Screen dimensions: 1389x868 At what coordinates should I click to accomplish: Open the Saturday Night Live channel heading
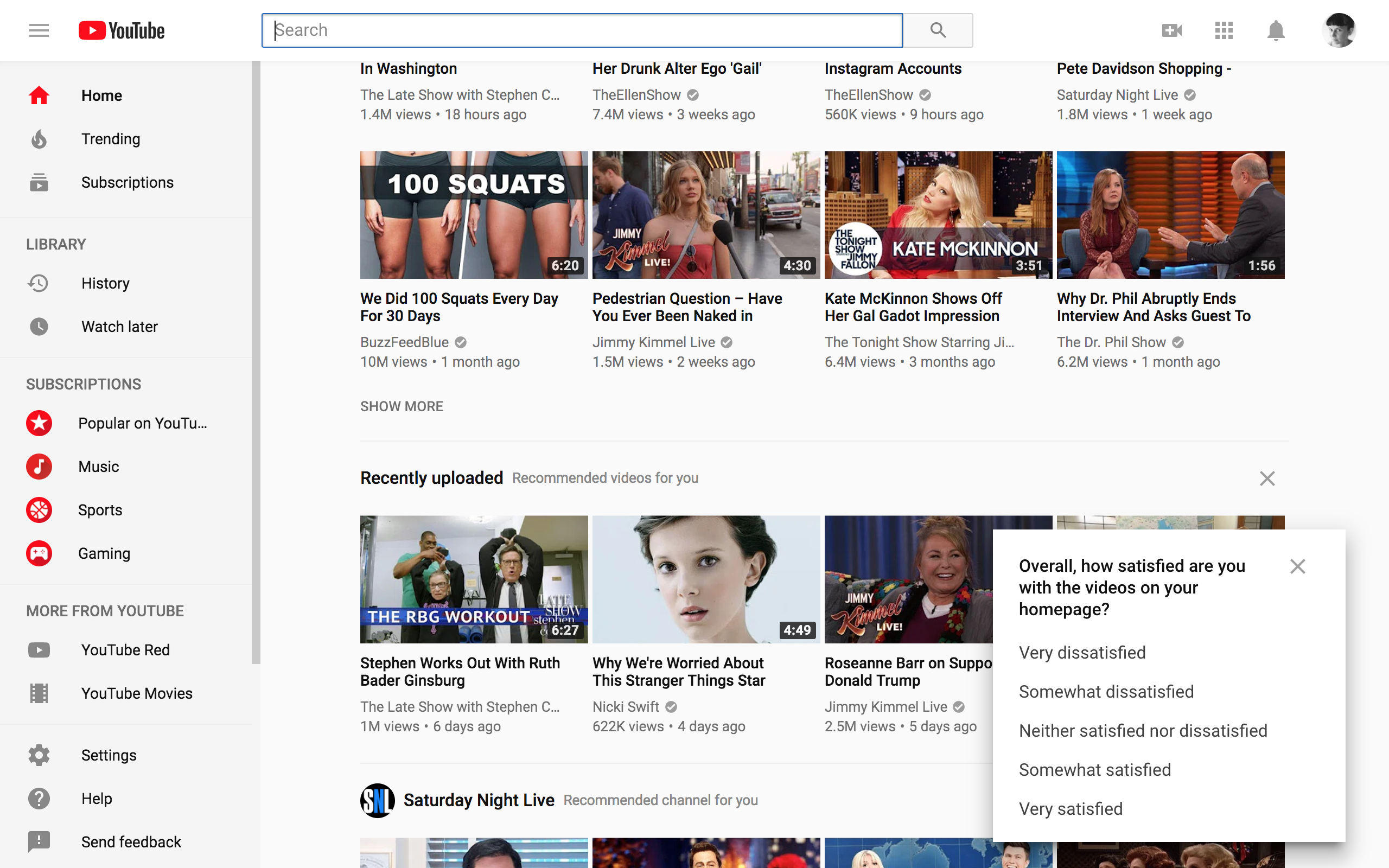point(479,800)
